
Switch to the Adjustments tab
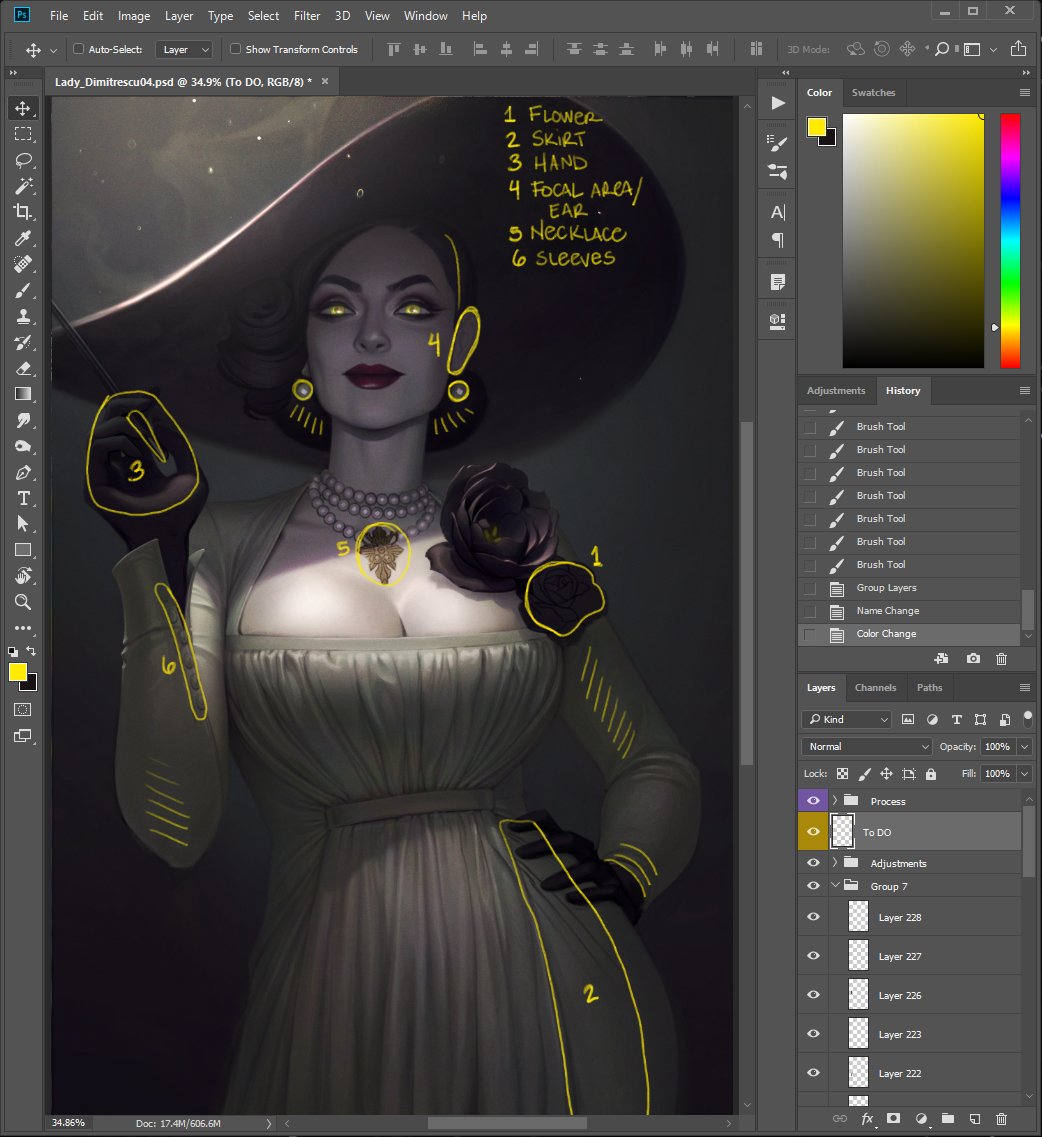point(836,390)
